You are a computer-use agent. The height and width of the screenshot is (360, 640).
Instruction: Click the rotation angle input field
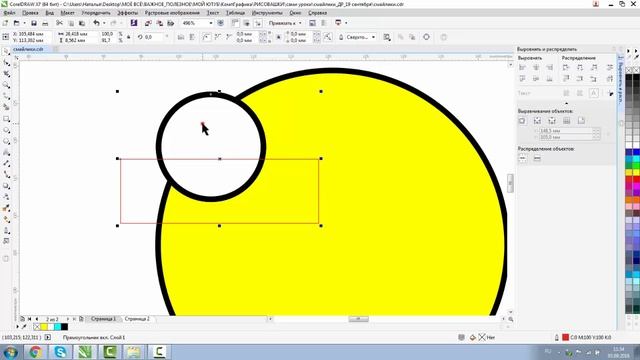pyautogui.click(x=154, y=37)
